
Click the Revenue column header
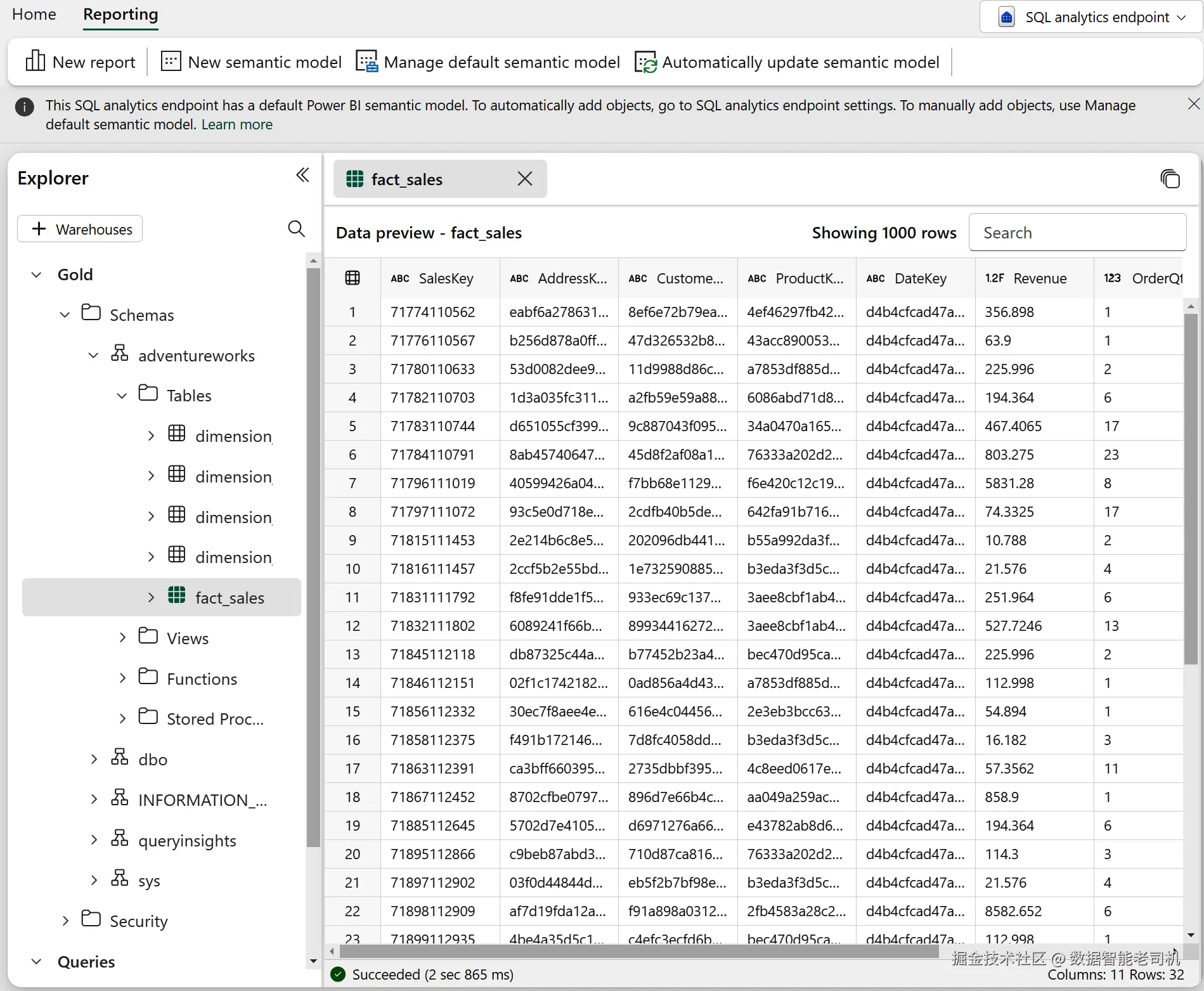coord(1034,278)
